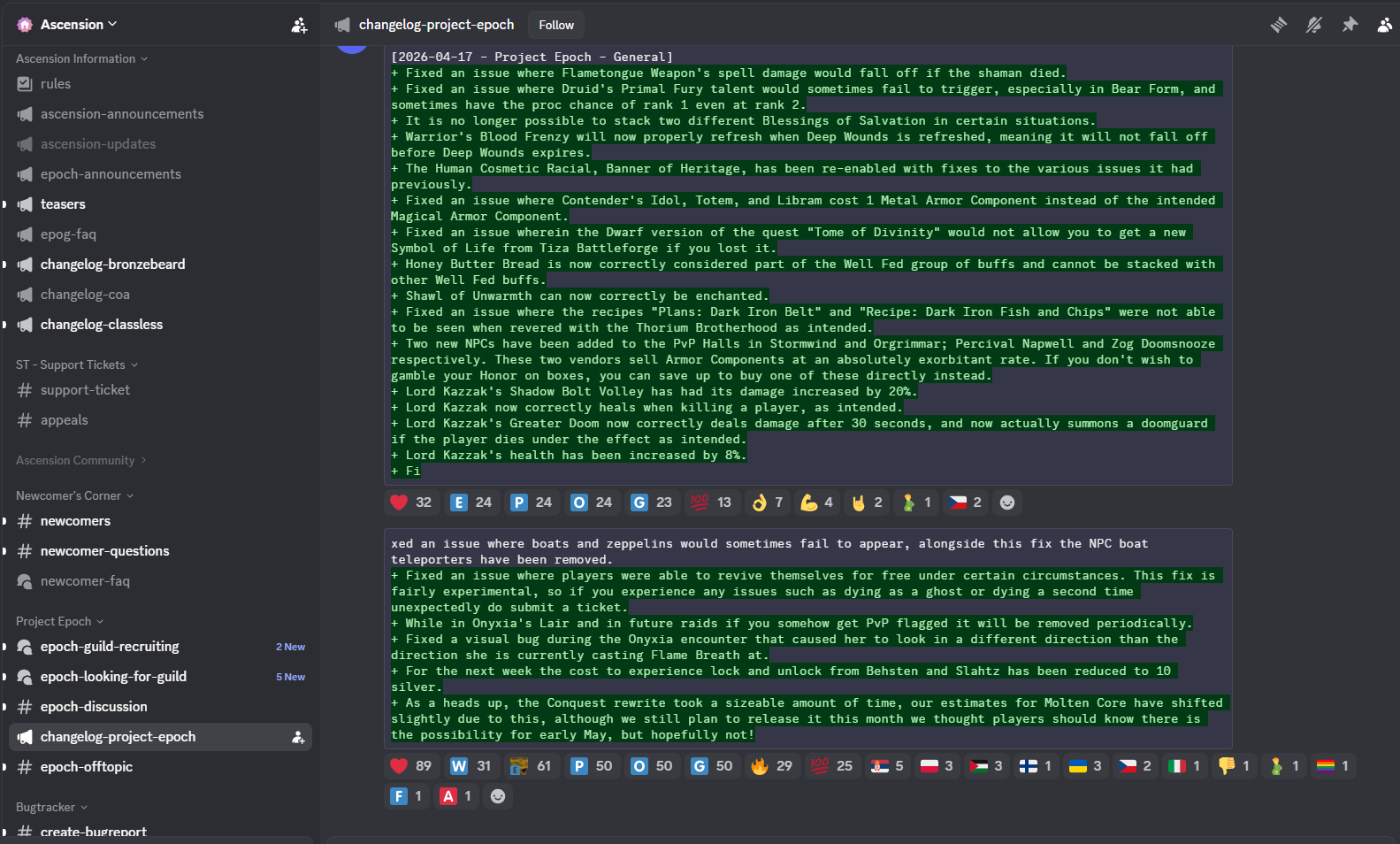Screen dimensions: 1400x844
Task: Toggle the W reaction showing 31
Action: 471,766
